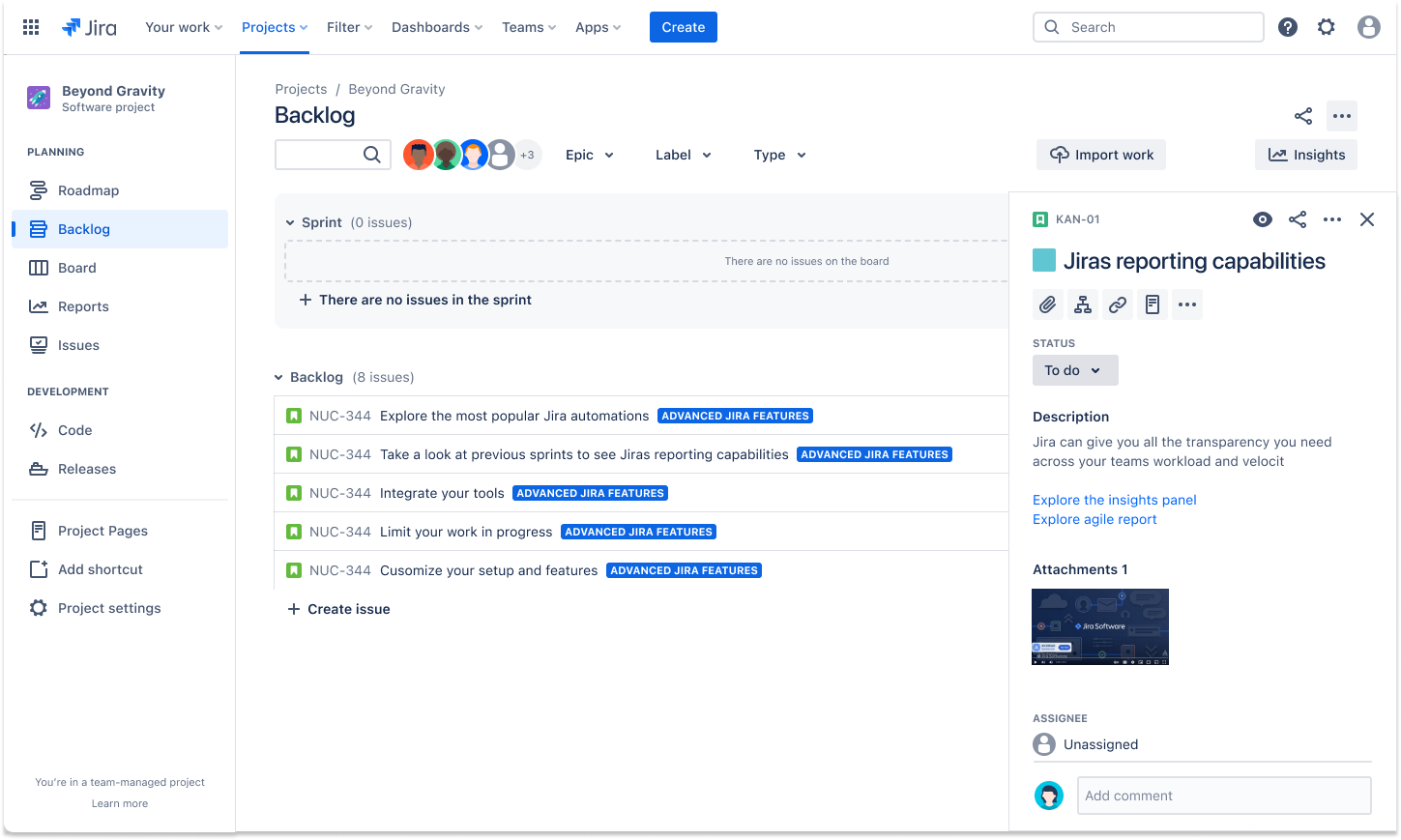1401x840 pixels.
Task: Click the Beyond Gravity project rocket icon
Action: click(x=39, y=98)
